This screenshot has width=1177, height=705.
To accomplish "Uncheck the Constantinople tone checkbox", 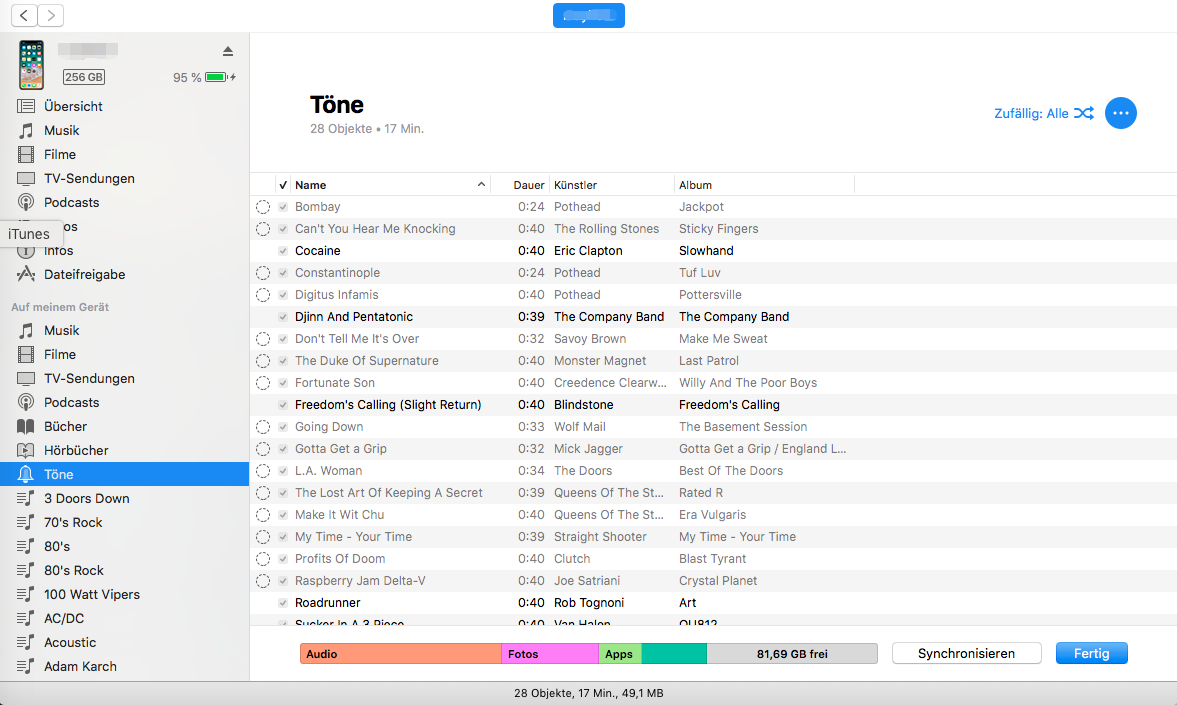I will click(284, 273).
